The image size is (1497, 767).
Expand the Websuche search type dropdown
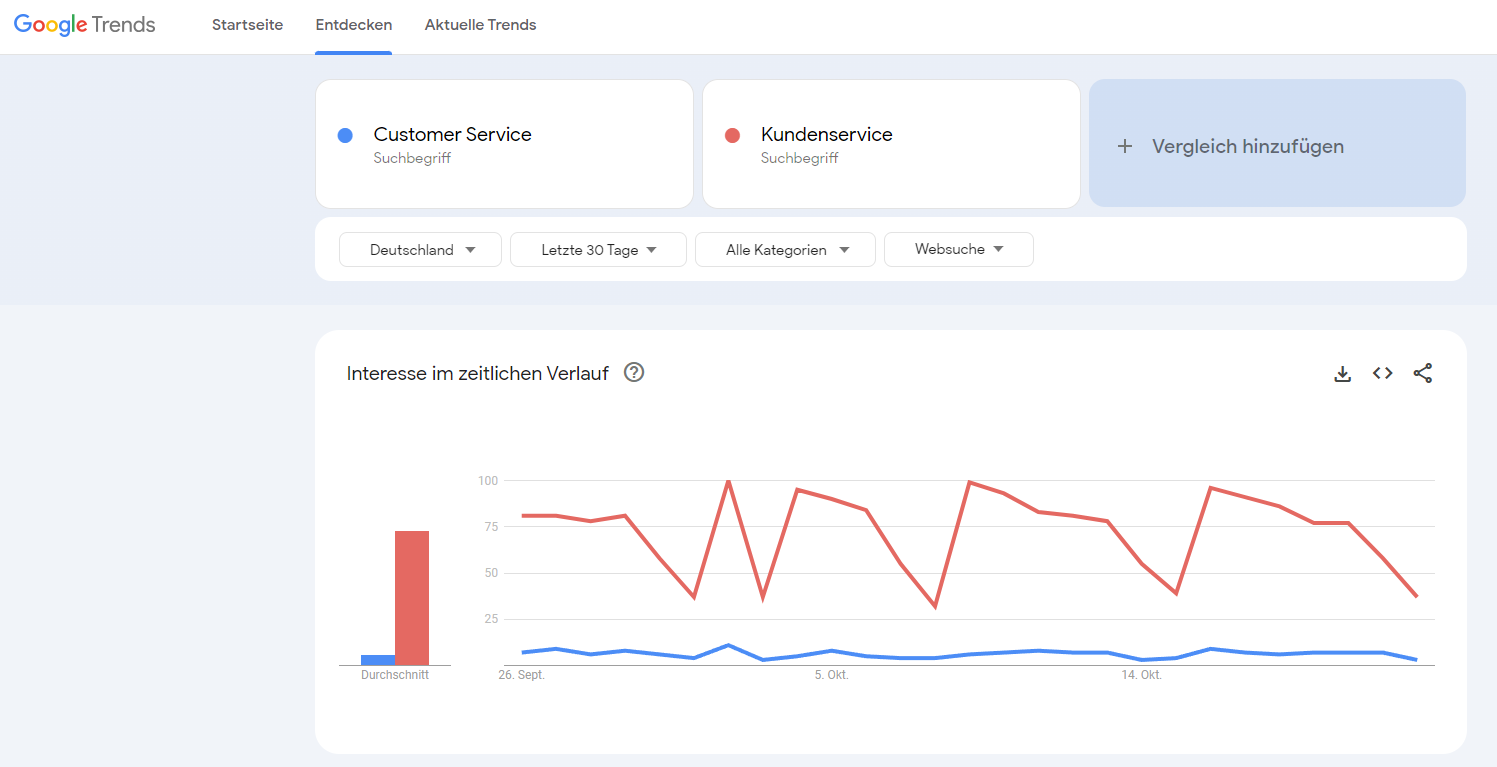pyautogui.click(x=958, y=250)
